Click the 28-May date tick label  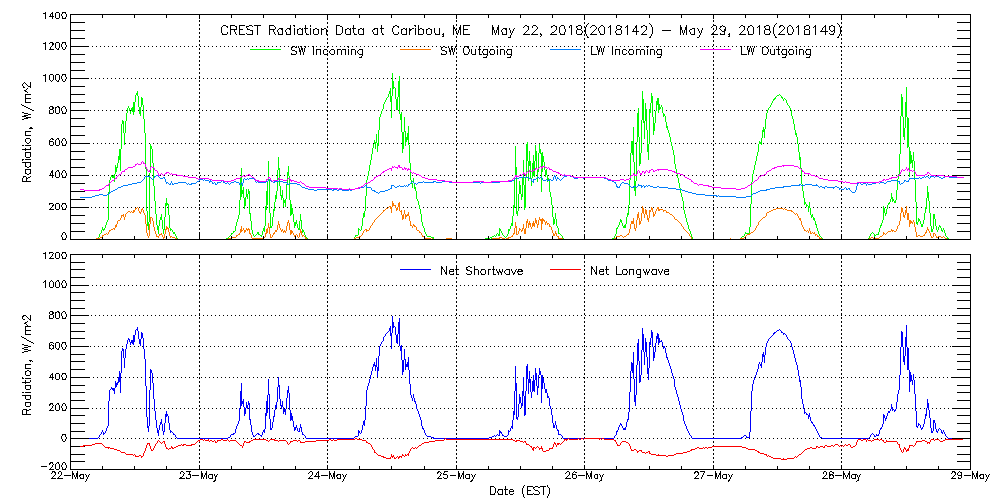[x=841, y=476]
